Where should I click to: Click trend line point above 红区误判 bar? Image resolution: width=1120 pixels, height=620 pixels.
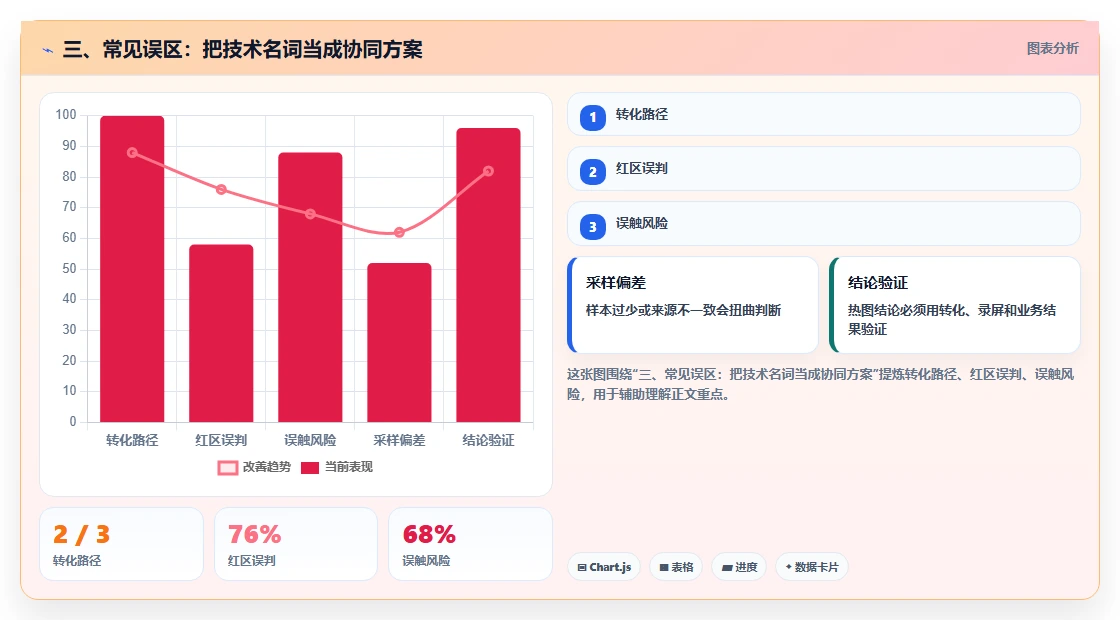pyautogui.click(x=221, y=189)
